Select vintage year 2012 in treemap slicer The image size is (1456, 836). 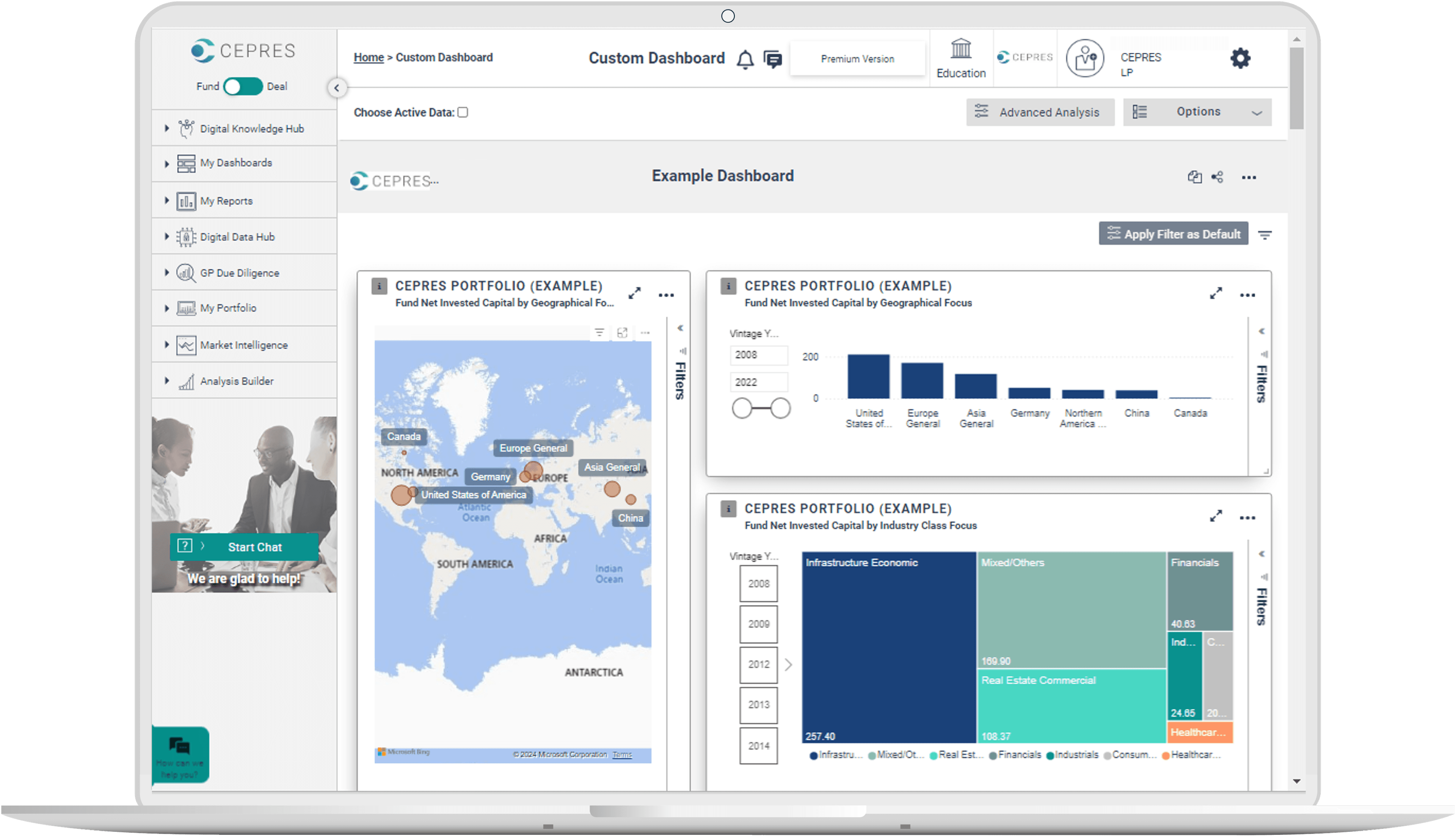pos(758,664)
